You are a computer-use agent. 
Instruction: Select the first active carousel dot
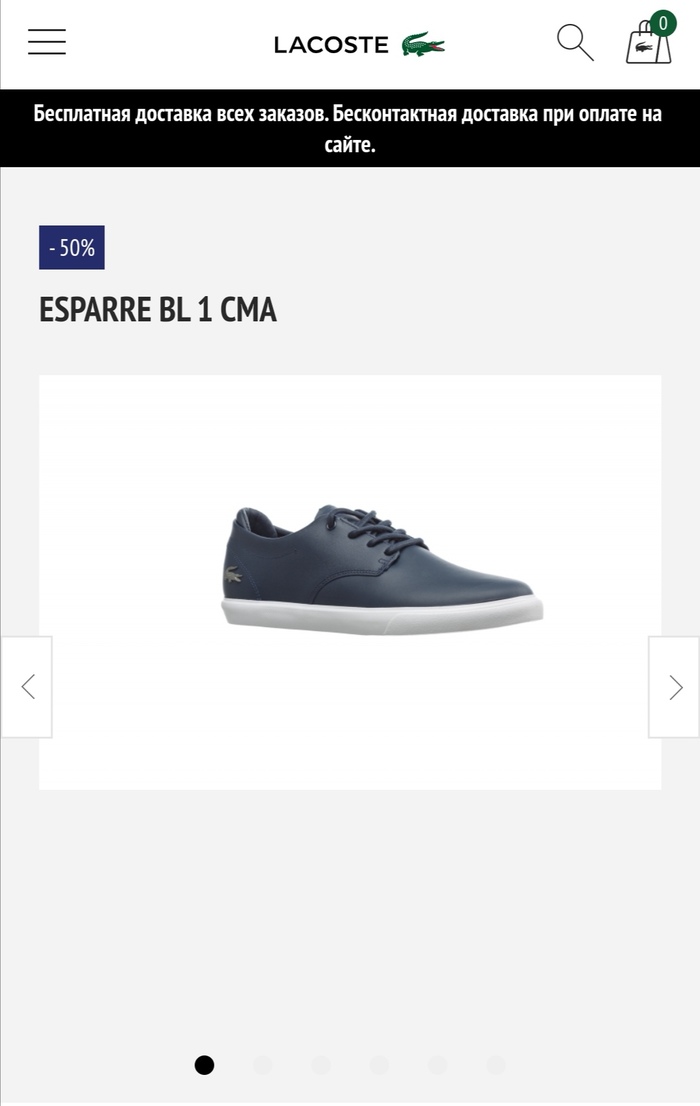pyautogui.click(x=204, y=1064)
